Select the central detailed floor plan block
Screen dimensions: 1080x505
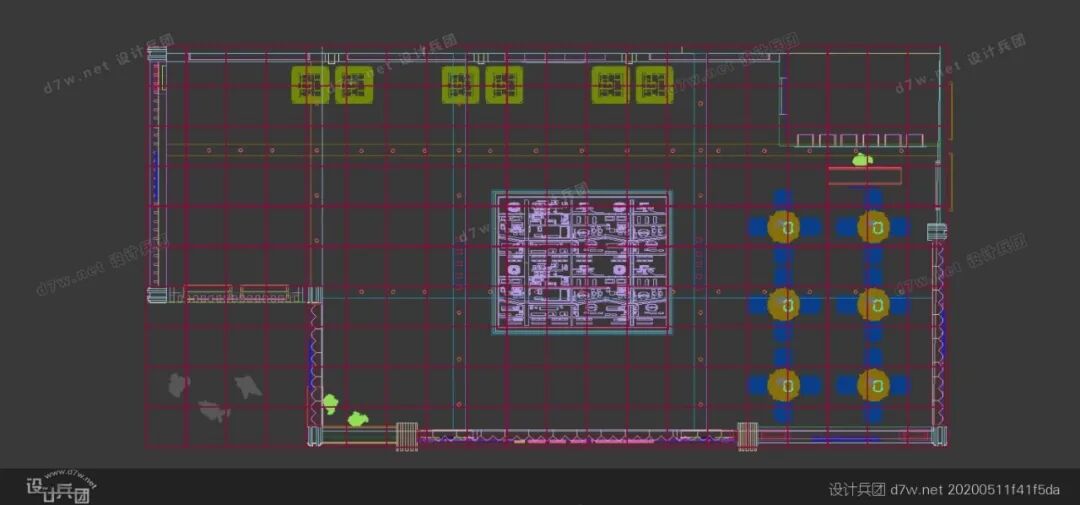(582, 262)
